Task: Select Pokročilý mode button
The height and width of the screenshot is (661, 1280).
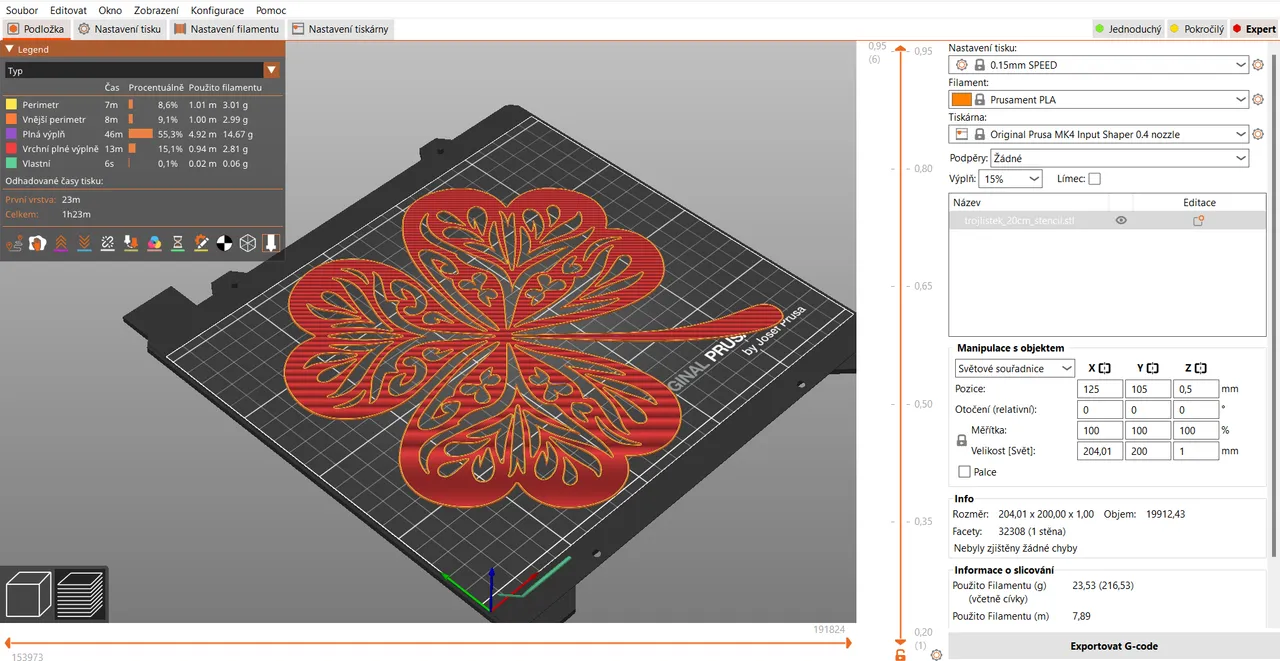Action: click(x=1196, y=29)
